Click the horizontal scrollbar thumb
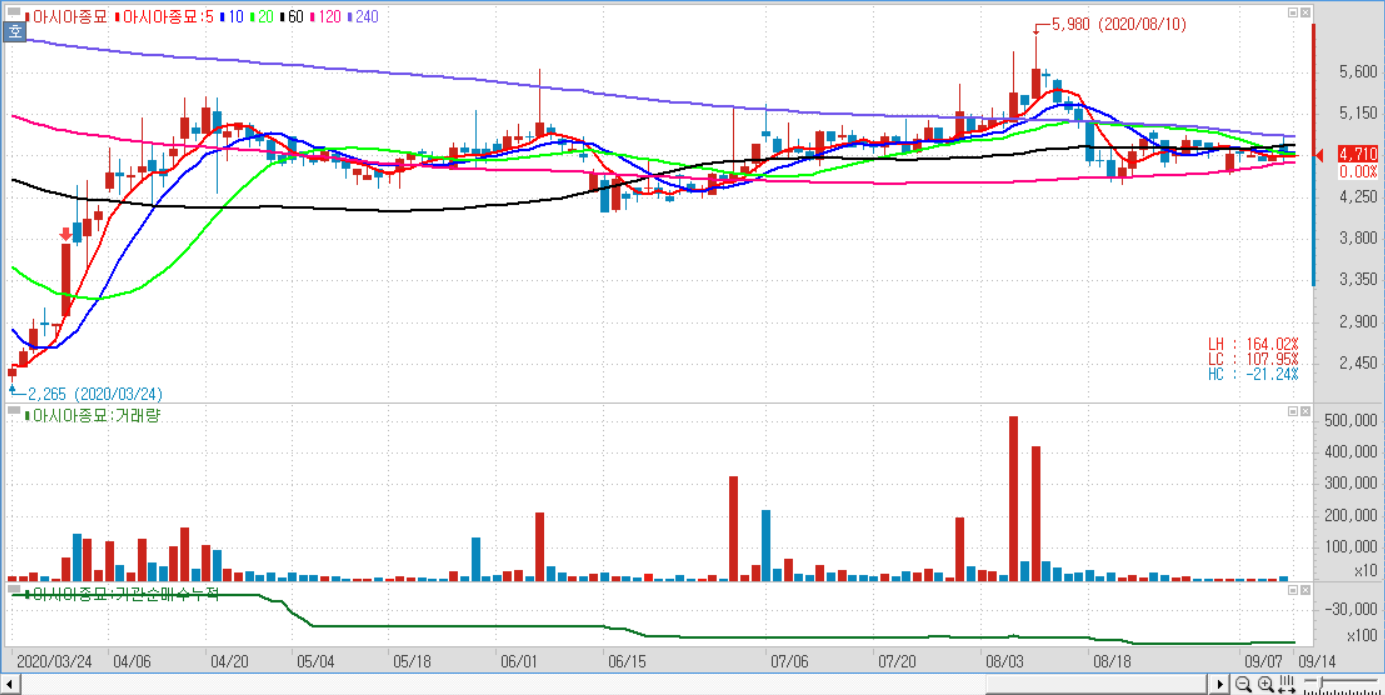 pyautogui.click(x=1095, y=685)
